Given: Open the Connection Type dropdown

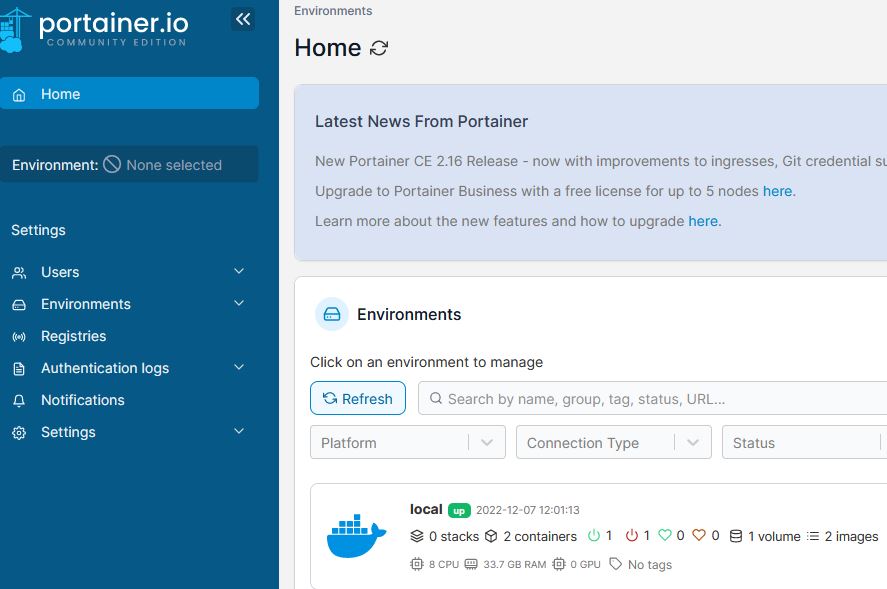Looking at the screenshot, I should [614, 442].
